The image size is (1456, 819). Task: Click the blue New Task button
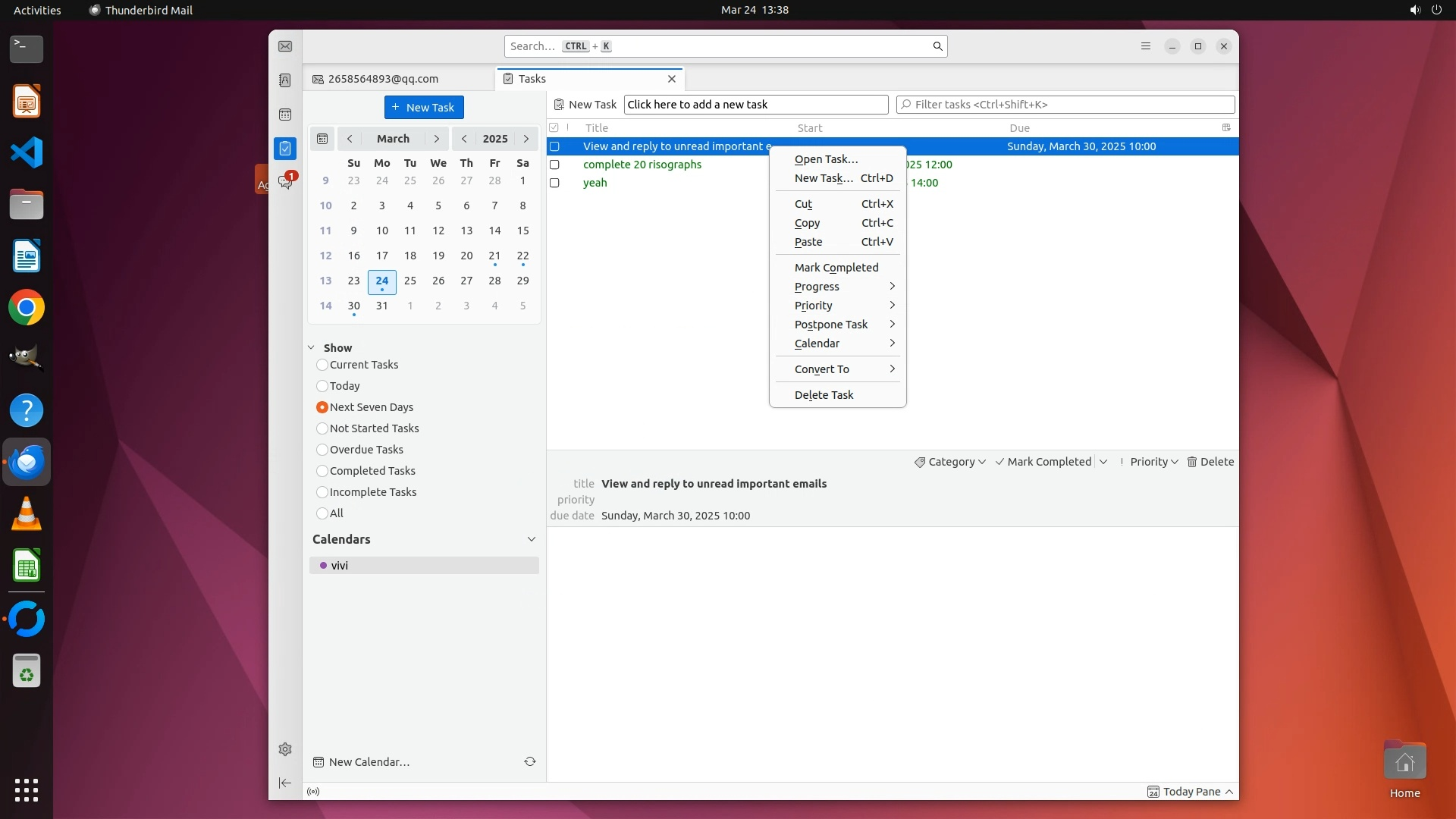tap(424, 108)
